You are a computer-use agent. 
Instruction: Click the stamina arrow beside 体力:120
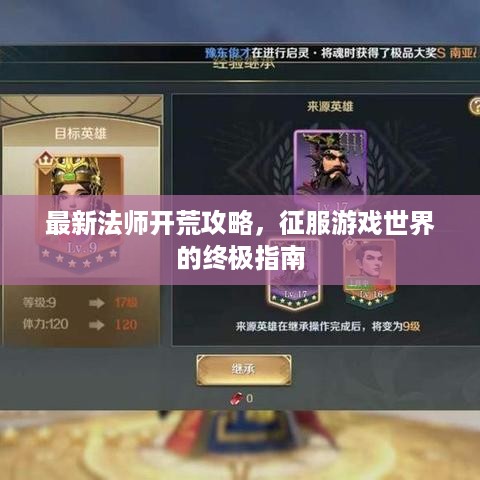(97, 325)
